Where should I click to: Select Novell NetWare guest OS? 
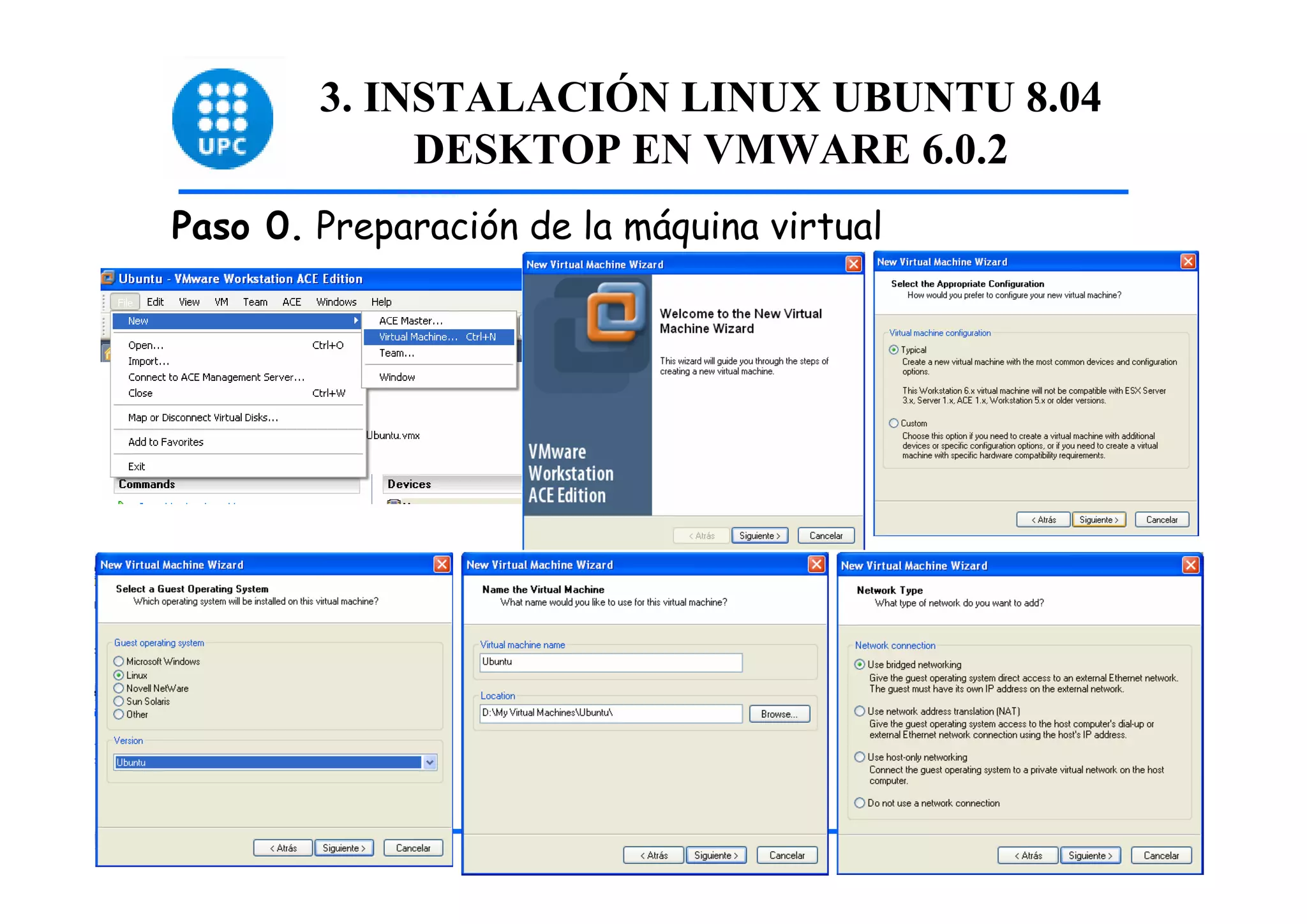coord(119,688)
